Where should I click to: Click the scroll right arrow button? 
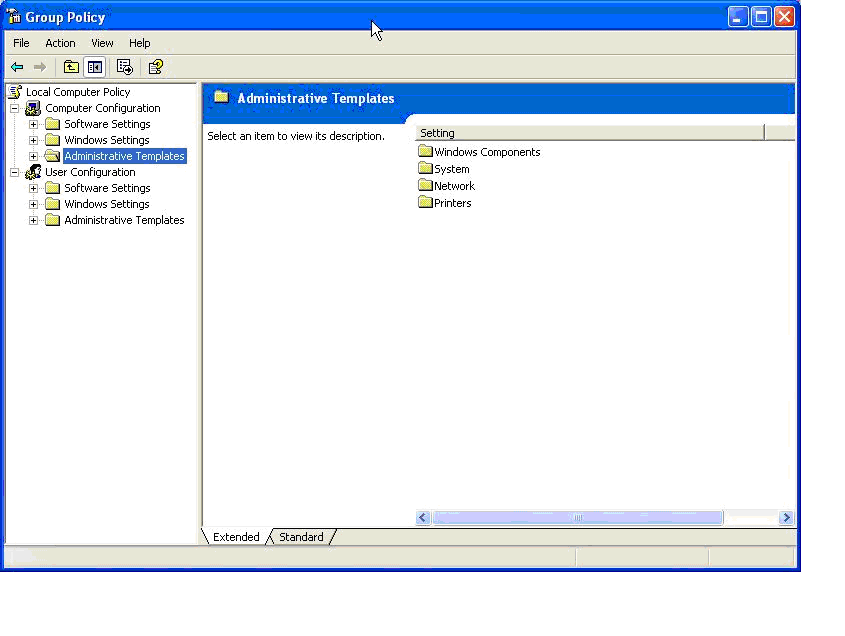pos(786,517)
